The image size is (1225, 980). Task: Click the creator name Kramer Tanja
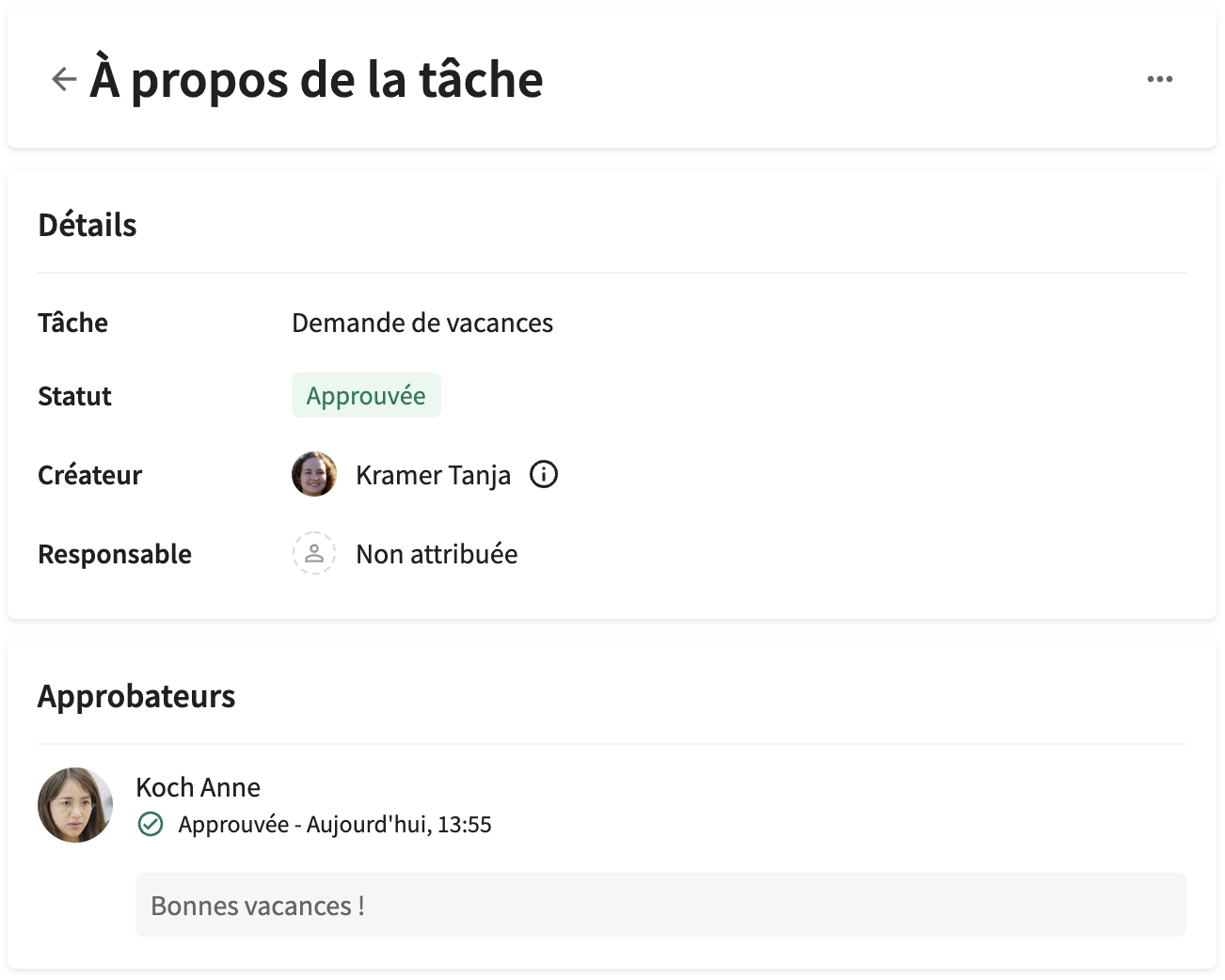433,474
